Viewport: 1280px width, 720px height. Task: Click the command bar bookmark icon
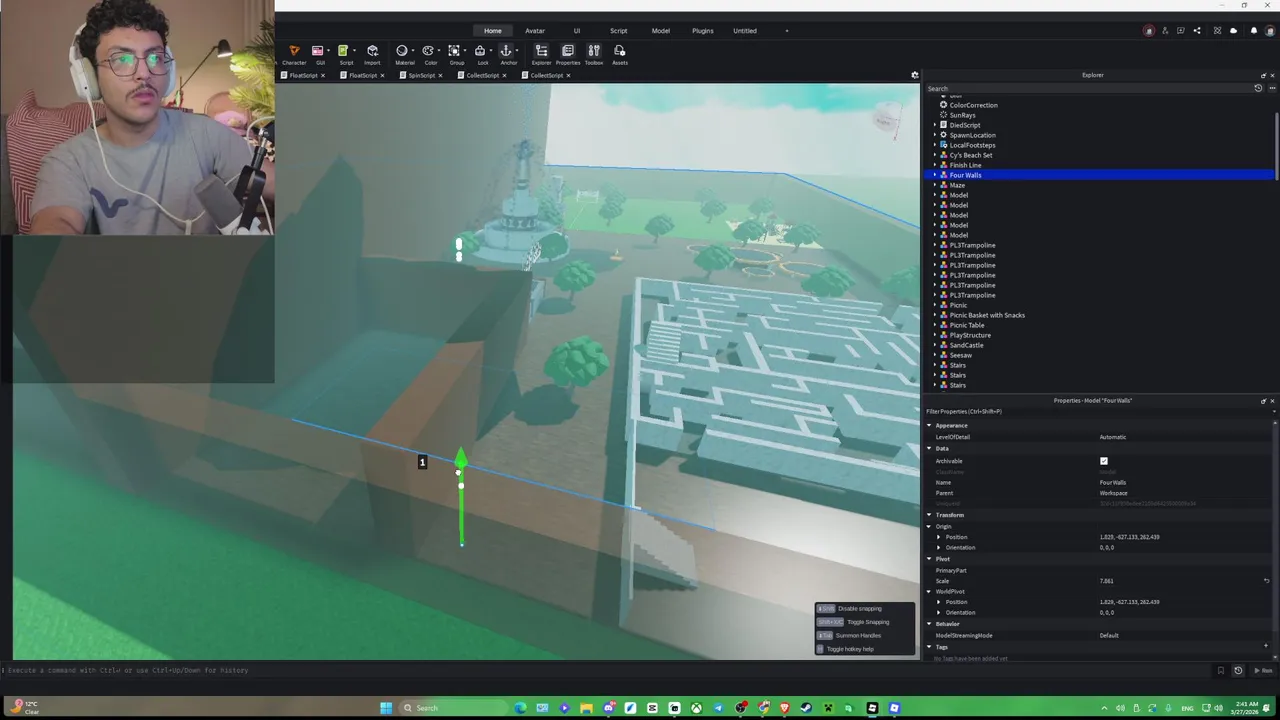point(1220,671)
